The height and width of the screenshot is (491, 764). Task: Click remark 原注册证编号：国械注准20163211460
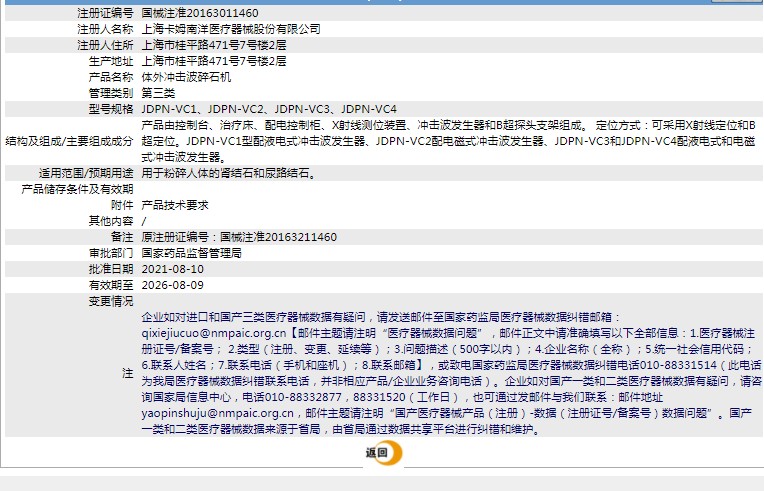pos(239,237)
